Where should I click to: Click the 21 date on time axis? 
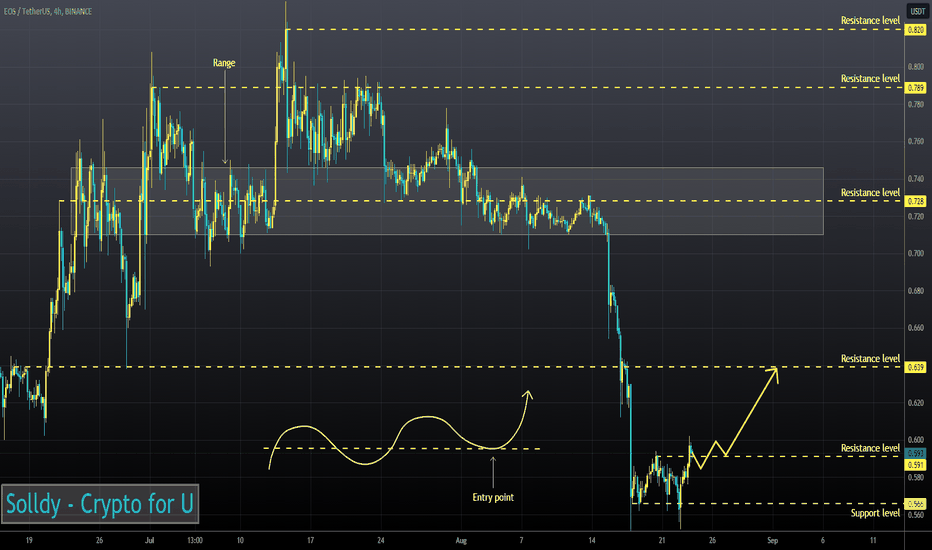662,540
